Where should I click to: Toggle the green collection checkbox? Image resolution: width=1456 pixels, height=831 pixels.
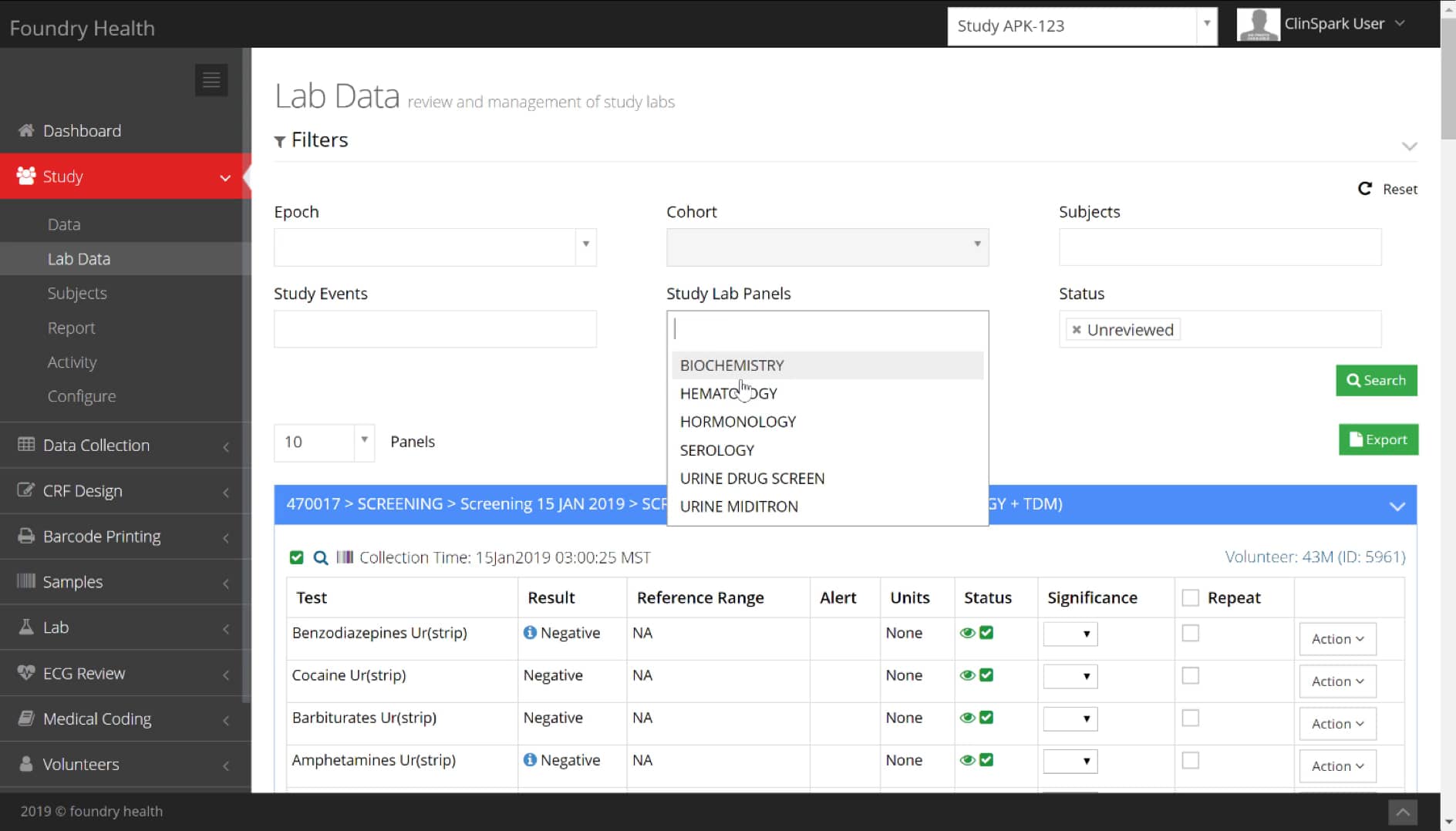click(296, 557)
